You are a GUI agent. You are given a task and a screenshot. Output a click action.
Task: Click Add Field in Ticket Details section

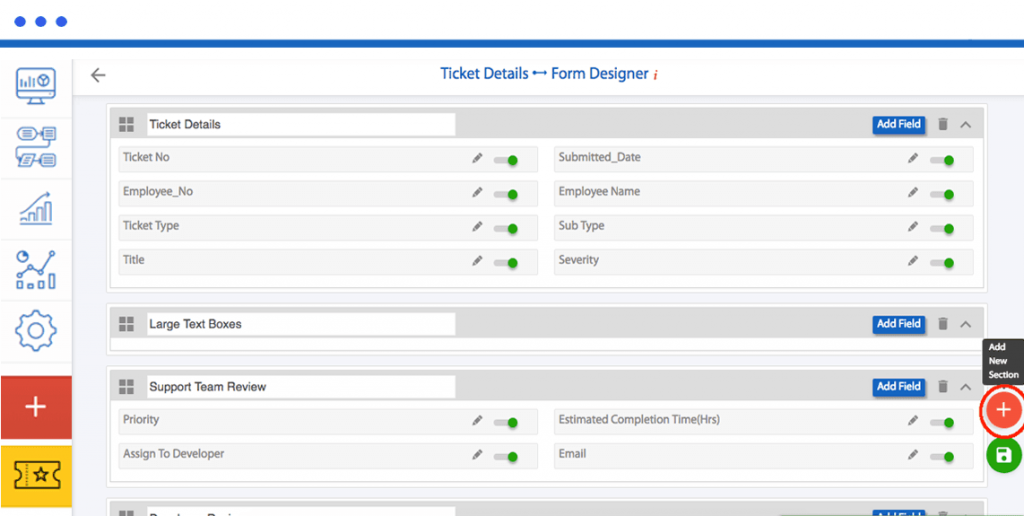[x=898, y=125]
